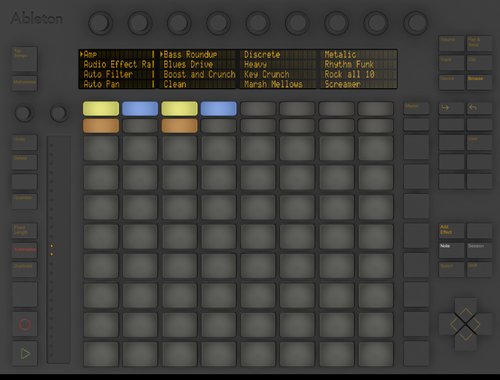Viewport: 500px width, 380px height.
Task: Select the Volume mode button
Action: click(x=451, y=44)
